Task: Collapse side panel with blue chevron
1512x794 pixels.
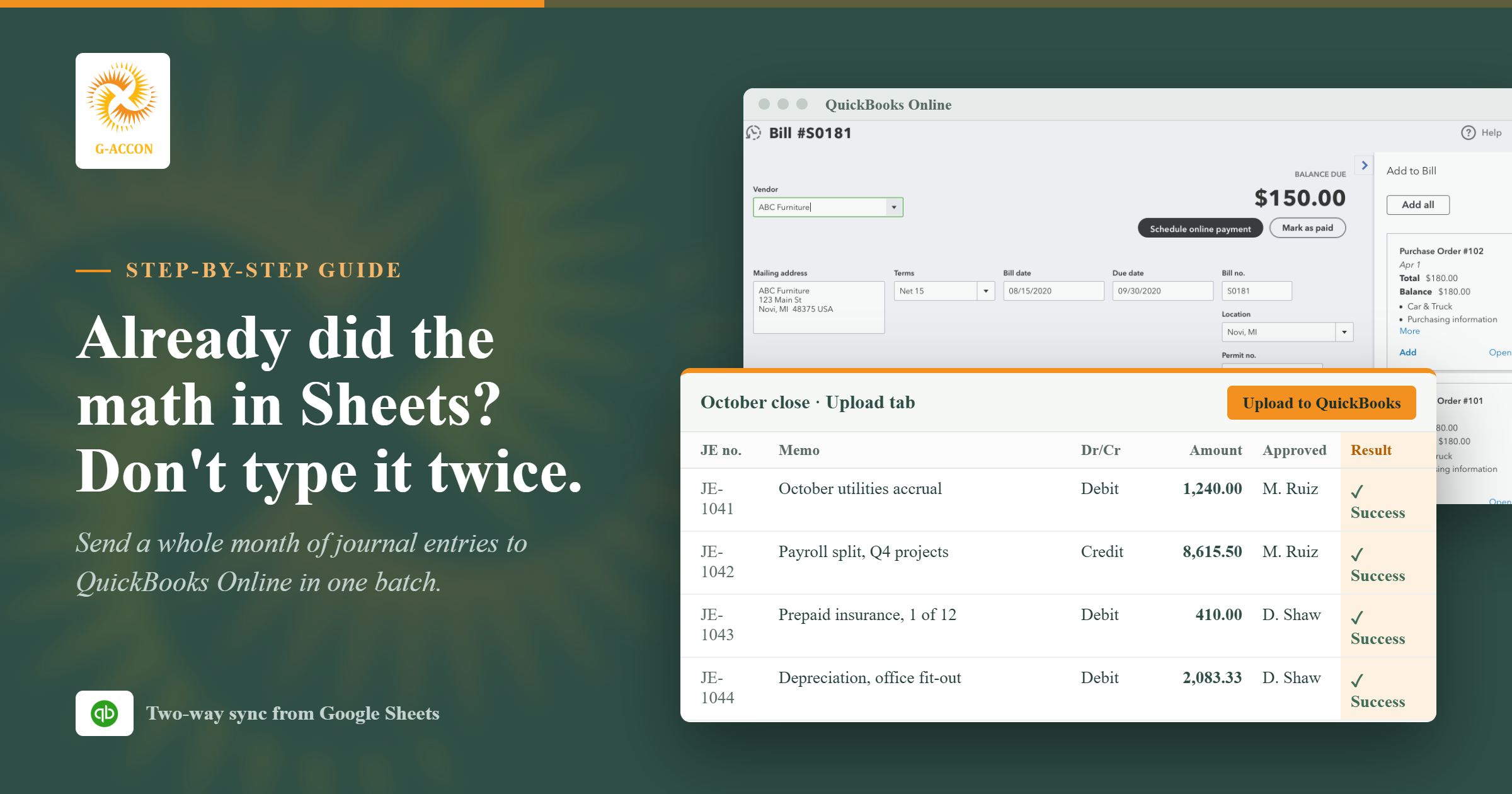Action: pos(1365,165)
